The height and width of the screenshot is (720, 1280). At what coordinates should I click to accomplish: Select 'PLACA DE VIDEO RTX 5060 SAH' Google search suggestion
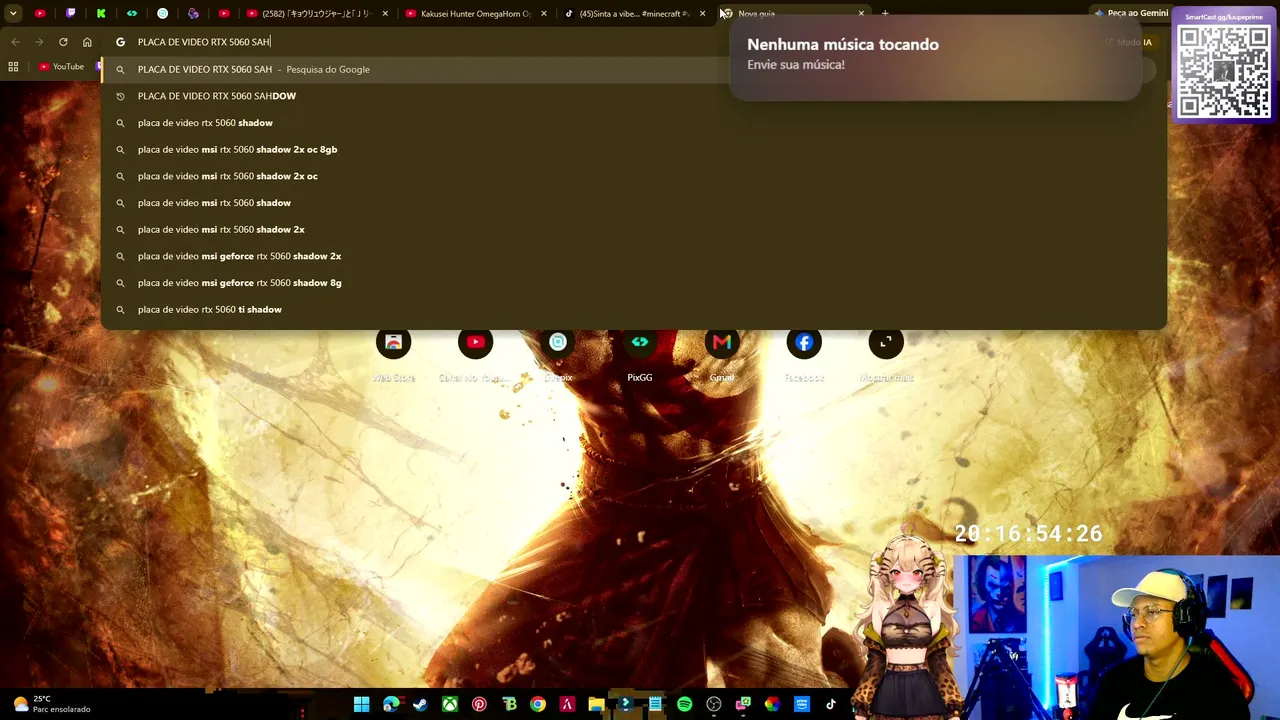tap(633, 69)
